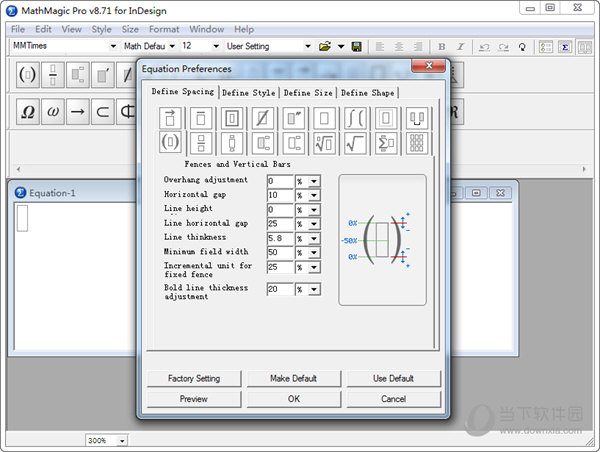Click the open folder icon in toolbar
Viewport: 600px width, 452px height.
click(325, 47)
